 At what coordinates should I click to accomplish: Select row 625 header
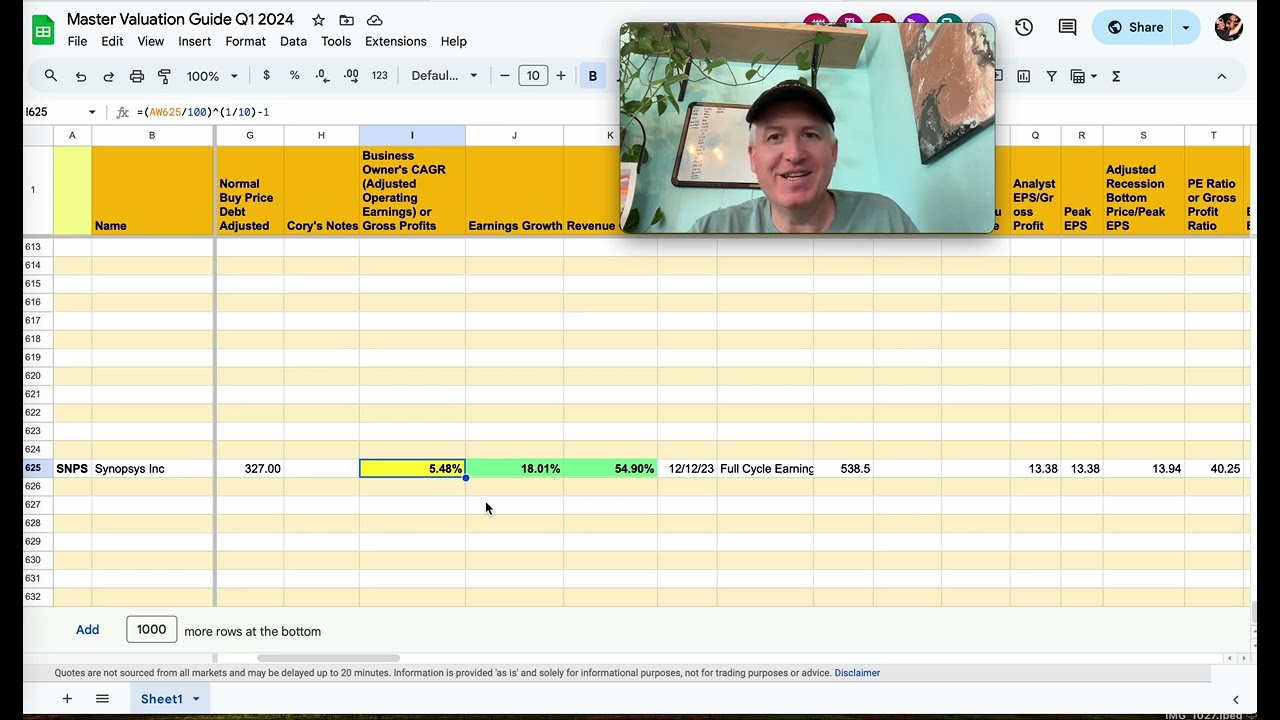pos(38,468)
